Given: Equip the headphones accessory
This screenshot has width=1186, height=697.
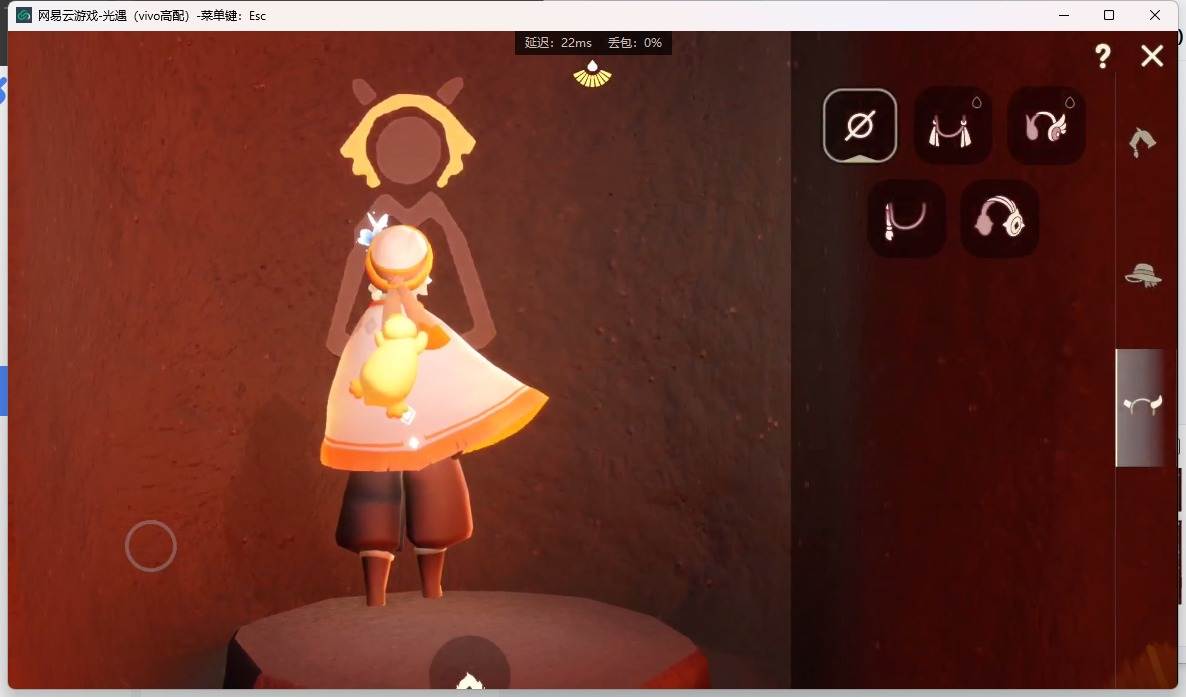Looking at the screenshot, I should pyautogui.click(x=999, y=219).
